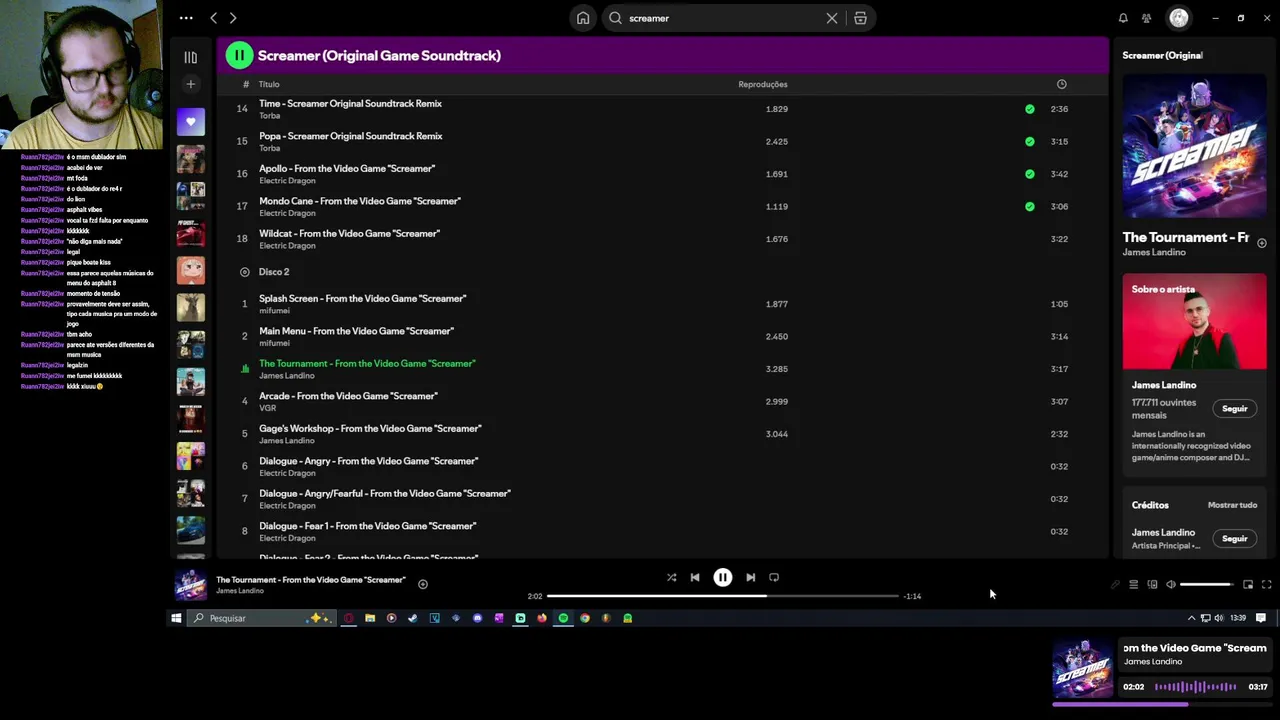The height and width of the screenshot is (720, 1280).
Task: Select the Gage's Workshop track
Action: point(662,434)
